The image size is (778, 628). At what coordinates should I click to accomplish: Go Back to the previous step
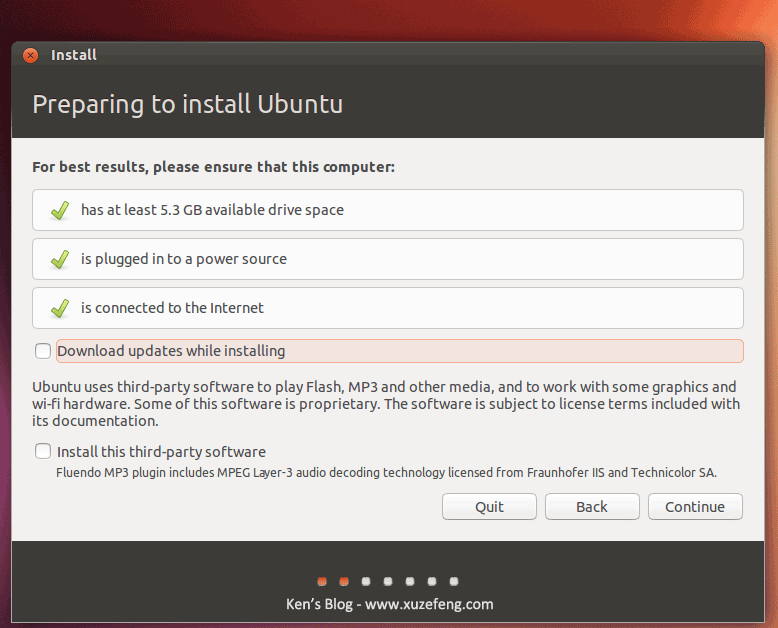pos(592,507)
